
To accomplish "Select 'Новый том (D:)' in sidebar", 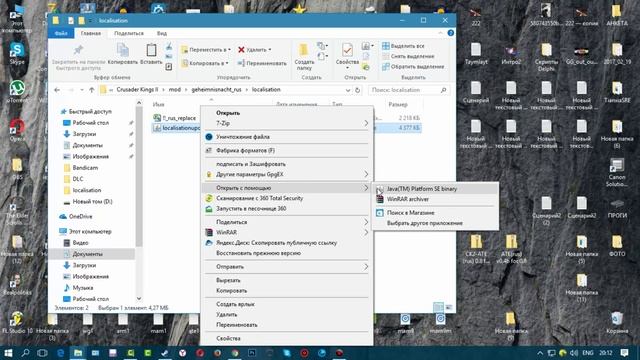I will point(92,201).
